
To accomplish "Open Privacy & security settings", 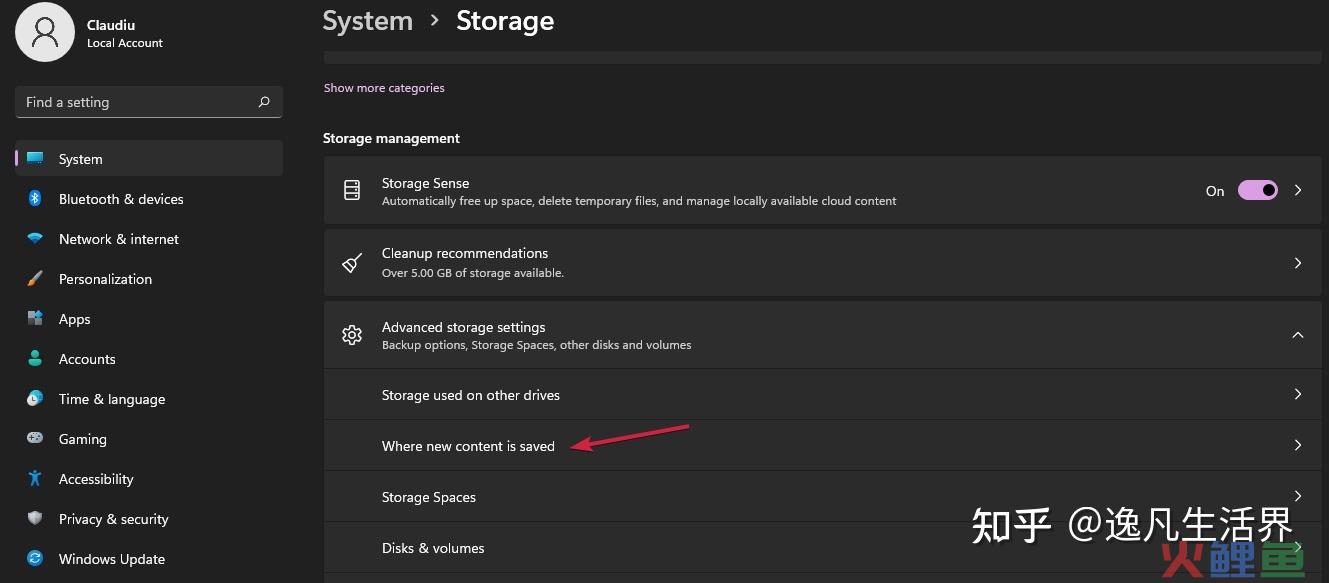I will (149, 519).
